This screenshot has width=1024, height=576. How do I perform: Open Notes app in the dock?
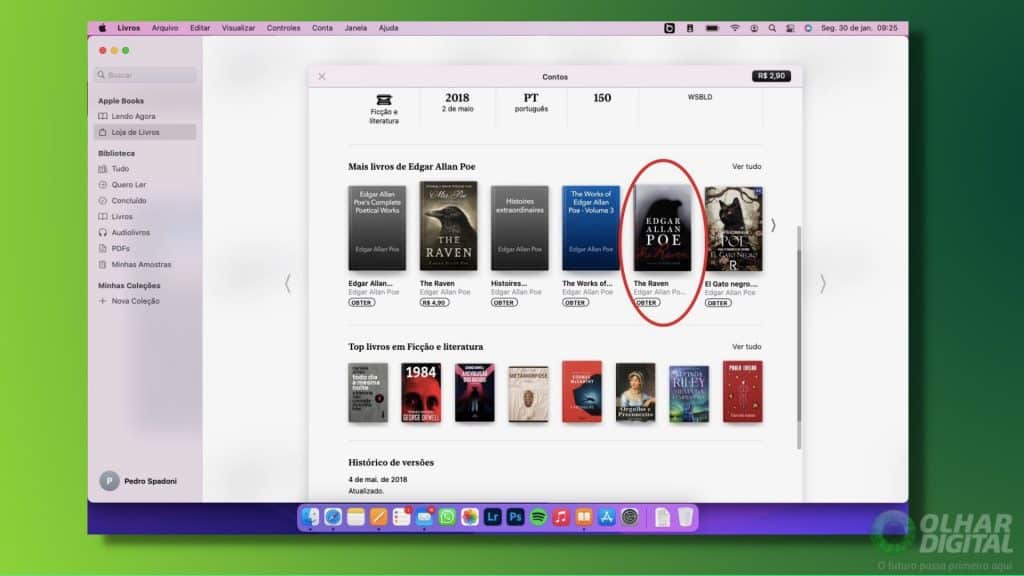[x=356, y=517]
